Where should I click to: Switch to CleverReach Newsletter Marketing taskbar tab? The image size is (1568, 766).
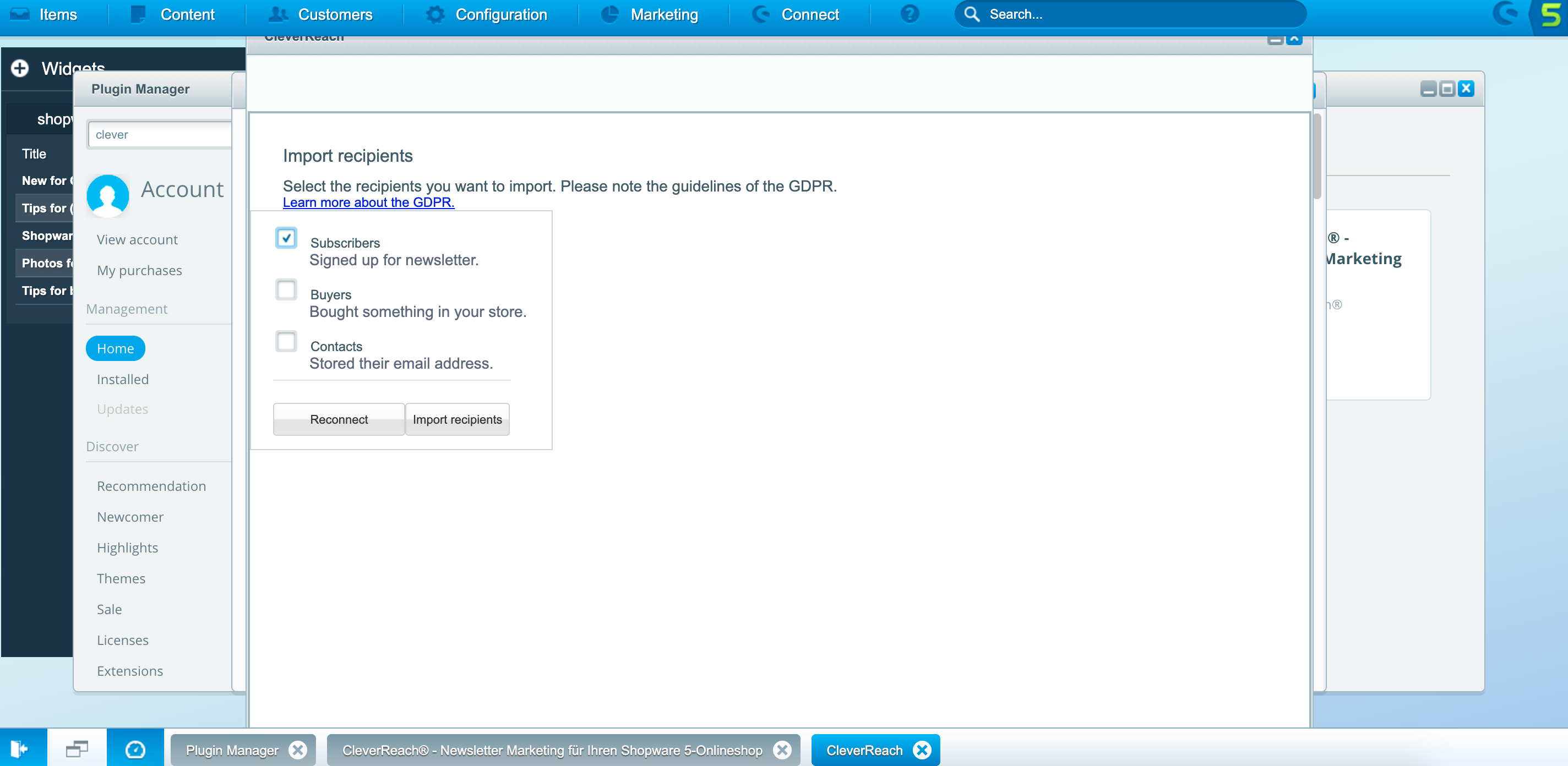coord(552,750)
